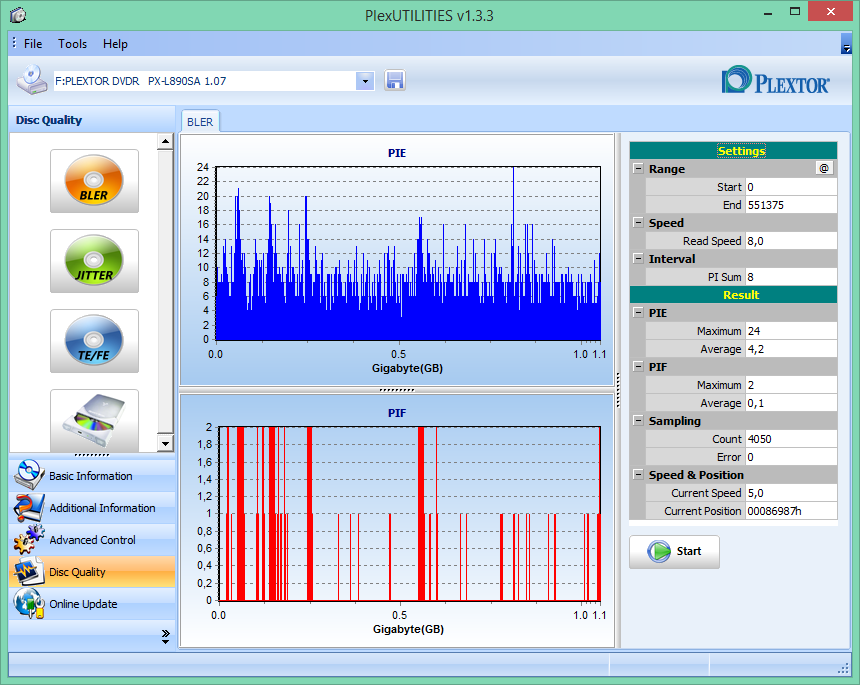
Task: Switch to the BLER tab
Action: [x=200, y=122]
